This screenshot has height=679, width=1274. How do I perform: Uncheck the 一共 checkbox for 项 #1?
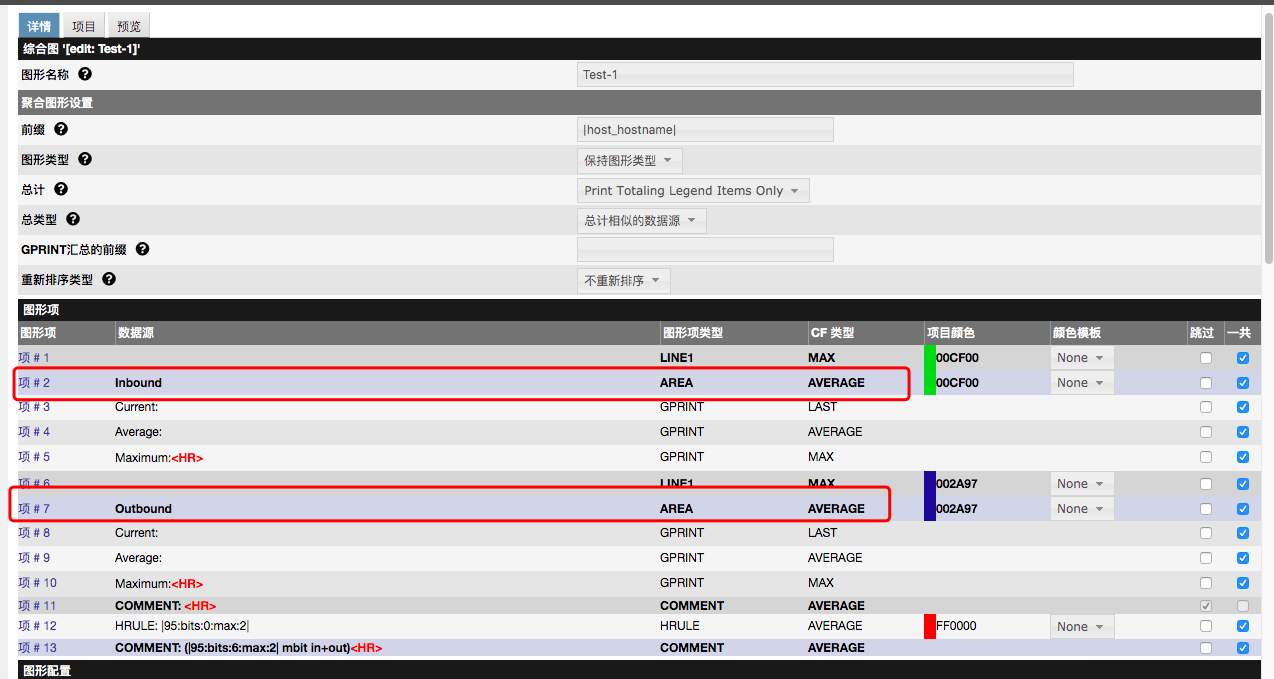click(x=1242, y=357)
